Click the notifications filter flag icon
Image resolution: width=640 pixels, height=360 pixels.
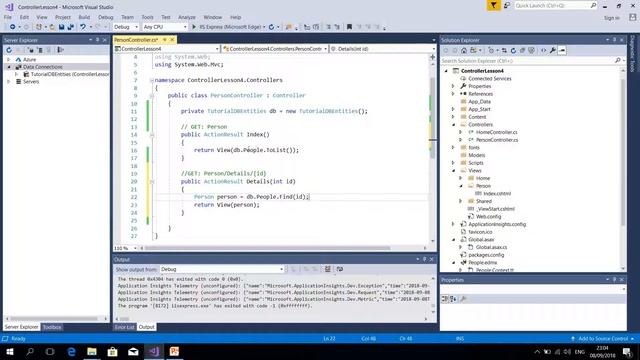[x=493, y=5]
